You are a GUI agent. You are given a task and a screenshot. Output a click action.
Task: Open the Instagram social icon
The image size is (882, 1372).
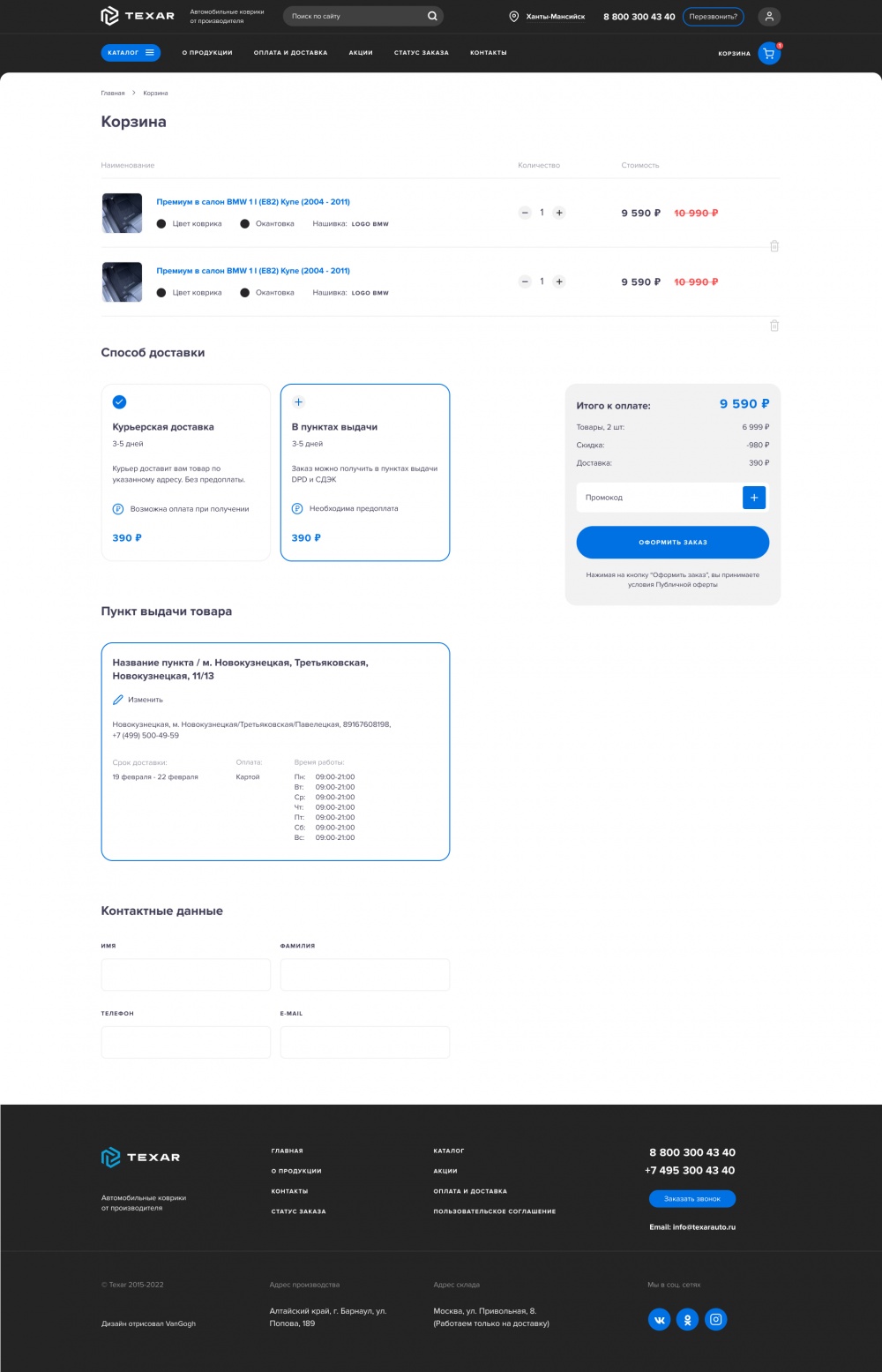click(x=716, y=1320)
